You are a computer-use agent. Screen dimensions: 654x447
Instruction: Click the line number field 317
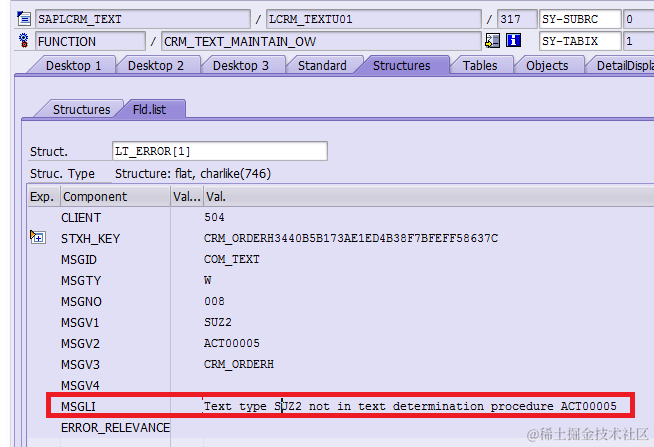[517, 19]
